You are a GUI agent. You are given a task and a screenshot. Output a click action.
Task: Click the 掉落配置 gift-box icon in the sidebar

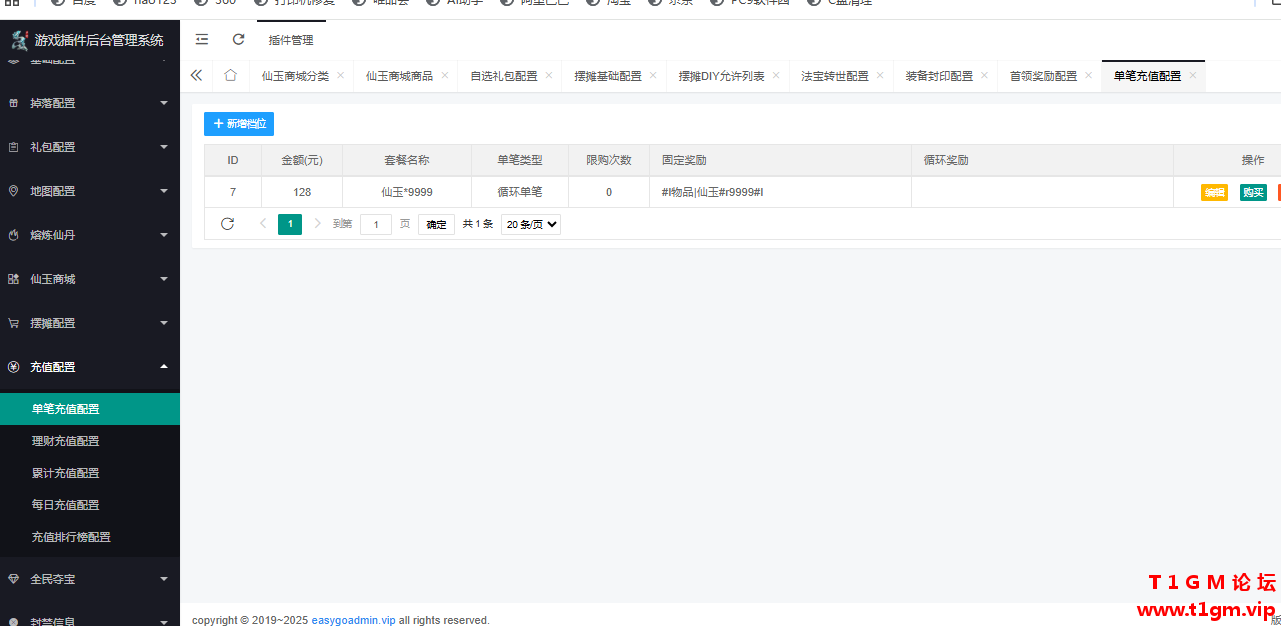[x=13, y=103]
